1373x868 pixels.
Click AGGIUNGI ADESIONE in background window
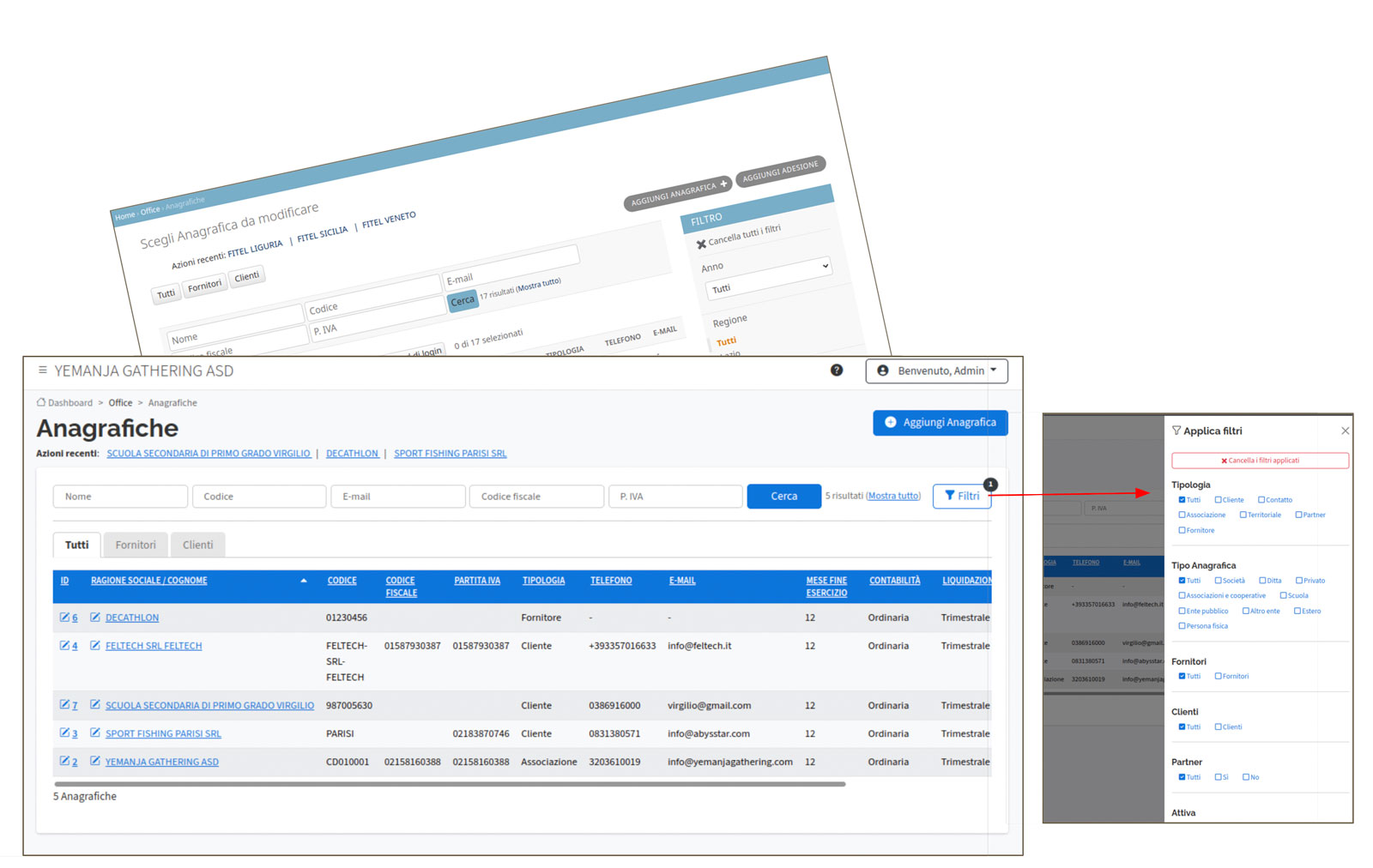[x=780, y=171]
